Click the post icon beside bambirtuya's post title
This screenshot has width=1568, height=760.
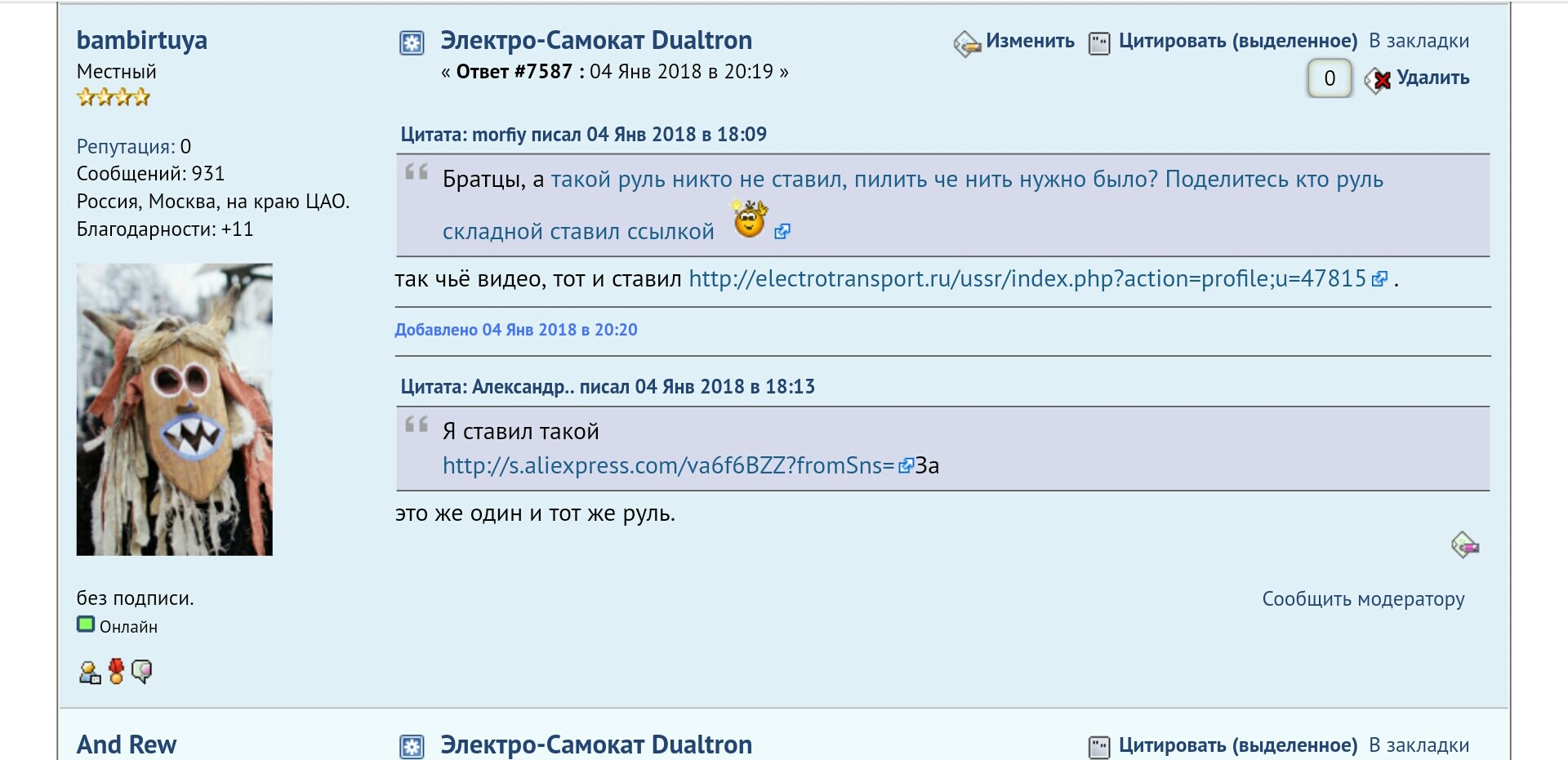(x=412, y=42)
